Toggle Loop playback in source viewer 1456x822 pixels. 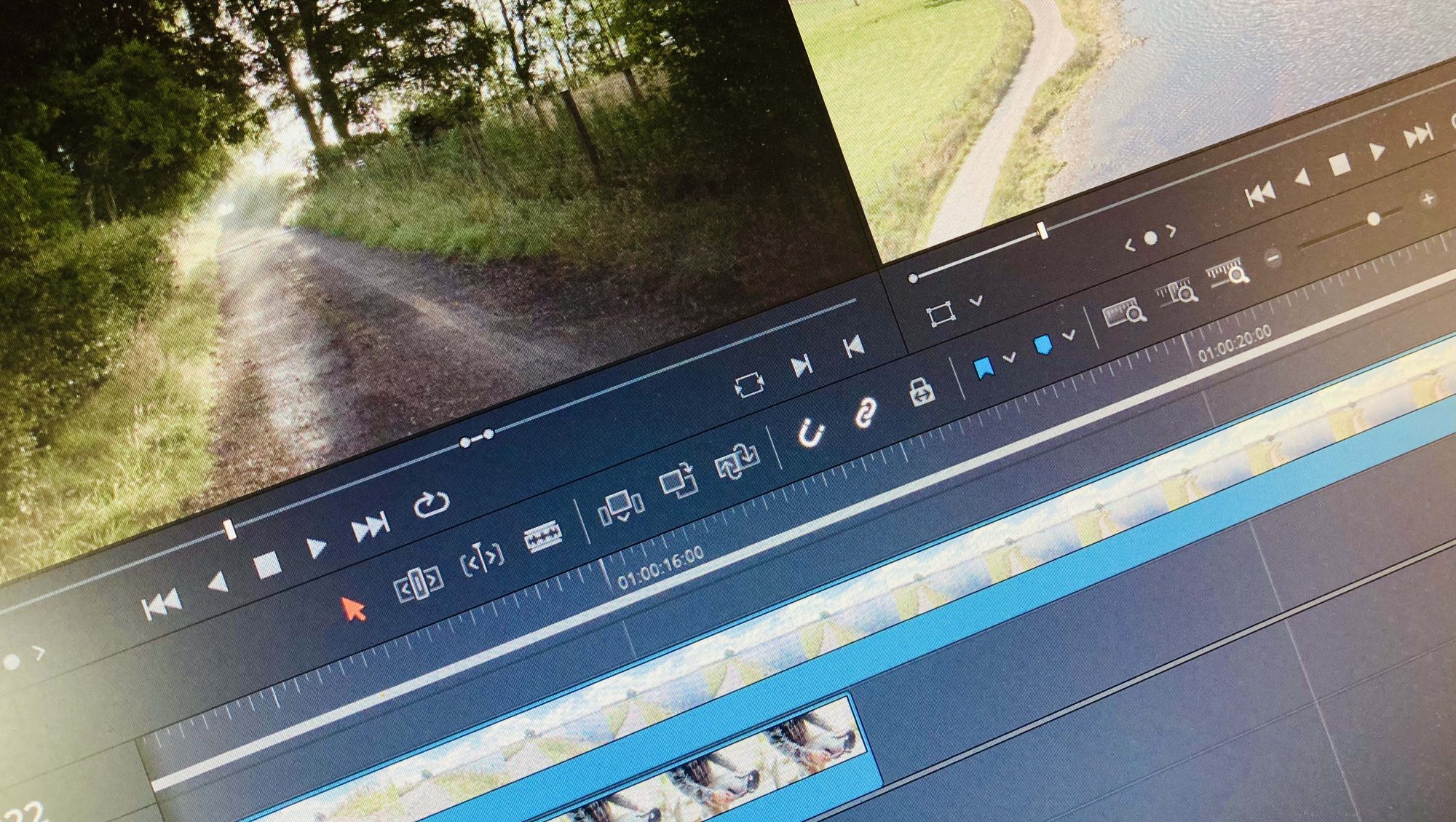pyautogui.click(x=431, y=504)
